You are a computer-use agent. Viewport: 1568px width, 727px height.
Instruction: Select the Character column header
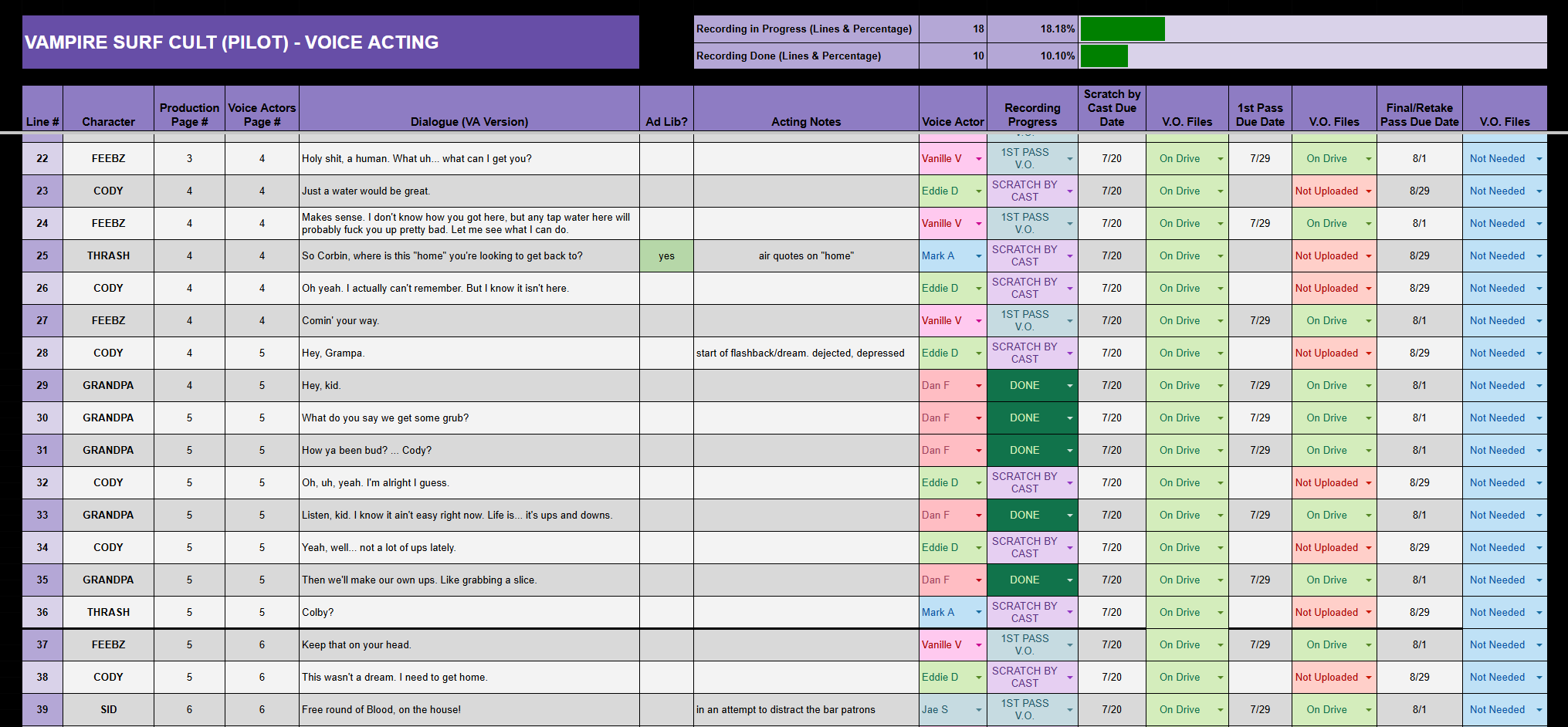pos(108,108)
